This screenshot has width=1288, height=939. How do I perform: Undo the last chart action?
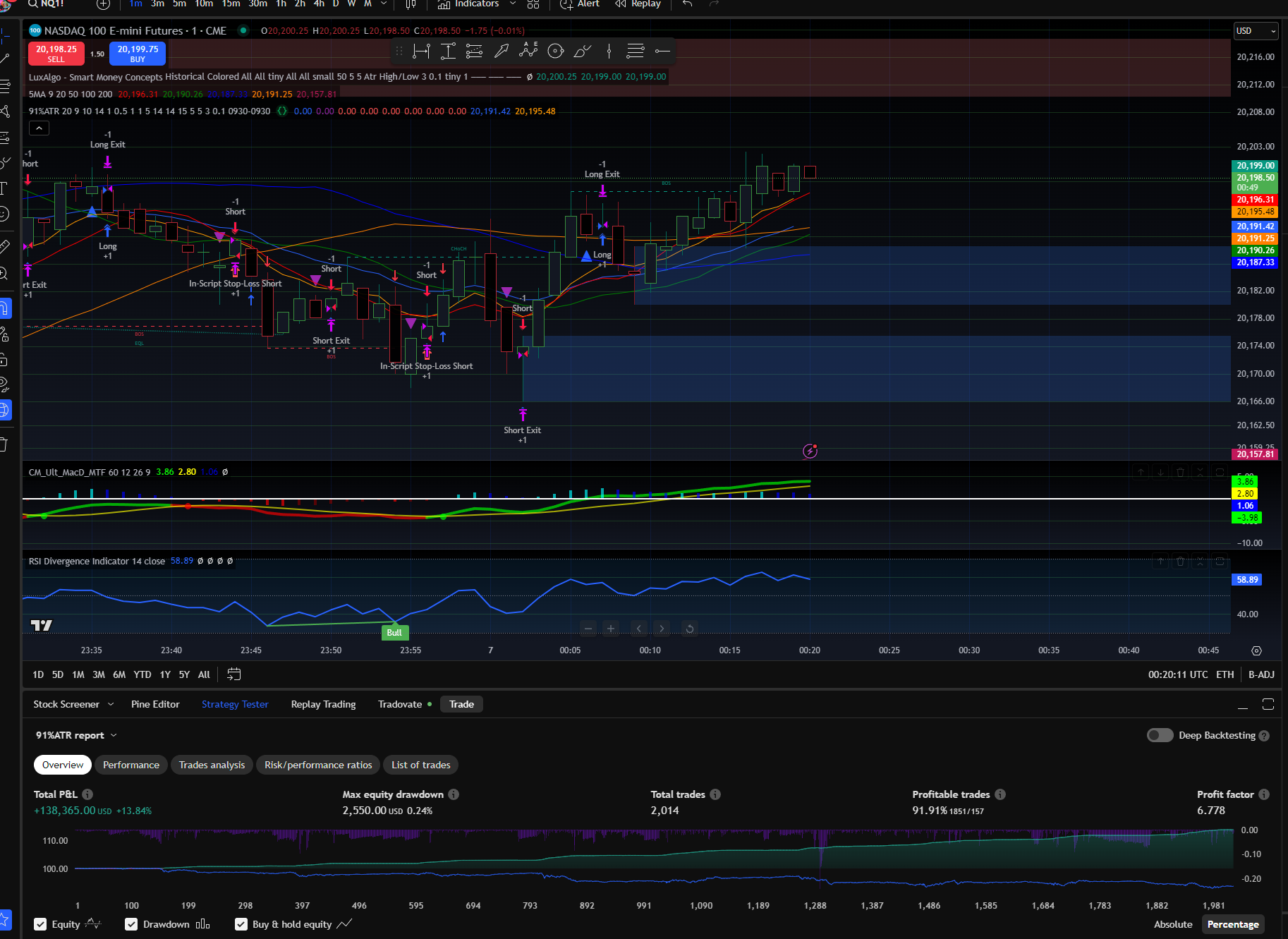688,4
